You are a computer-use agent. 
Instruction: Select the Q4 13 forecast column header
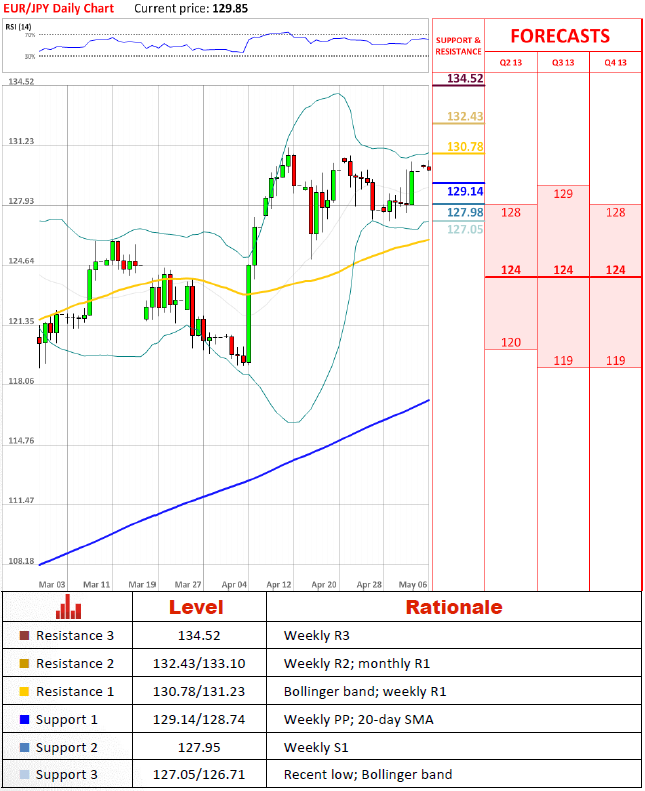click(x=615, y=63)
